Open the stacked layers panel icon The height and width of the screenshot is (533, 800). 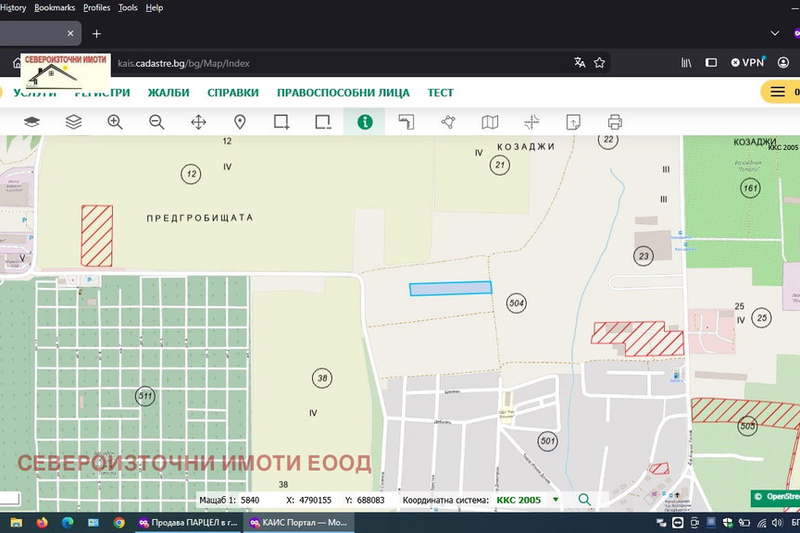(73, 122)
